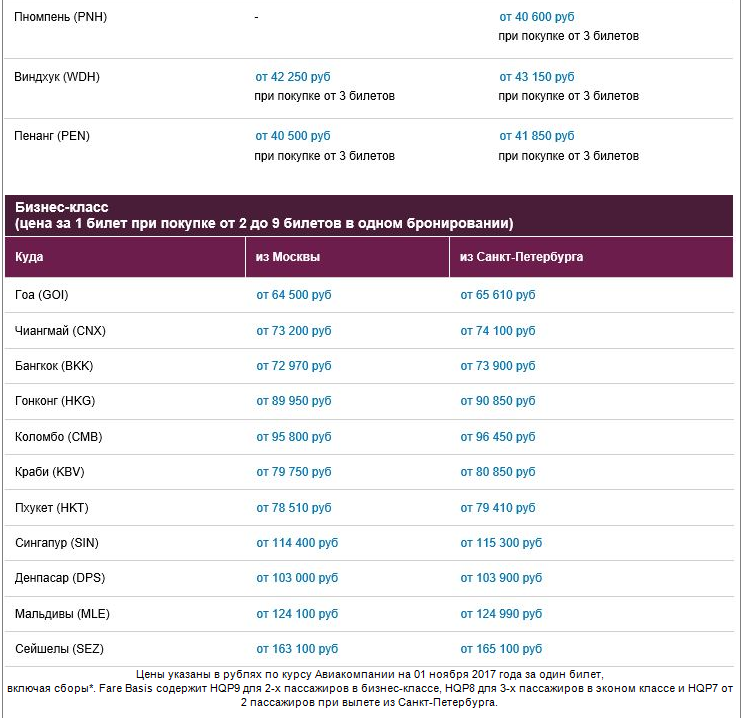This screenshot has width=745, height=718.
Task: Open Bangkok fare от 72 970 руб
Action: (294, 366)
